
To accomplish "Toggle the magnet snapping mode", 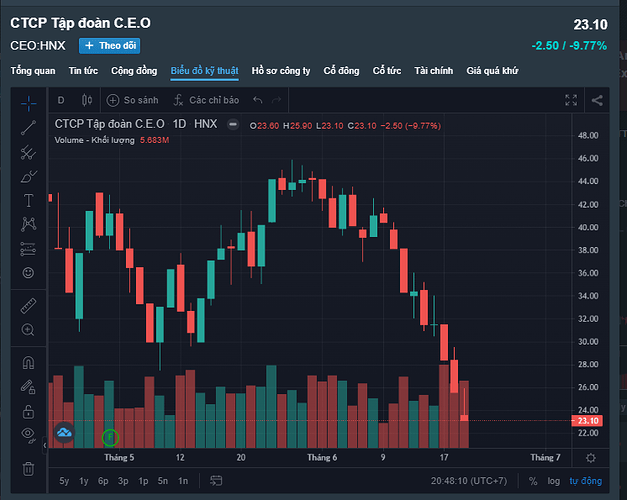I will pyautogui.click(x=28, y=362).
